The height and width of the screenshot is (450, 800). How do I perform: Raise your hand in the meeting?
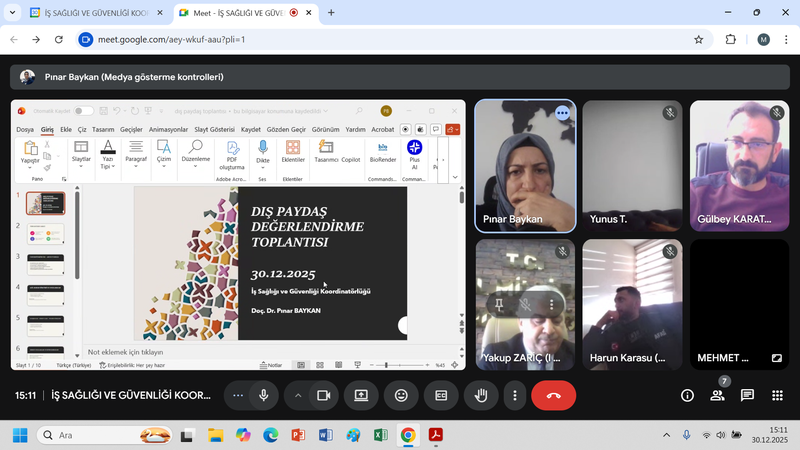(x=480, y=395)
